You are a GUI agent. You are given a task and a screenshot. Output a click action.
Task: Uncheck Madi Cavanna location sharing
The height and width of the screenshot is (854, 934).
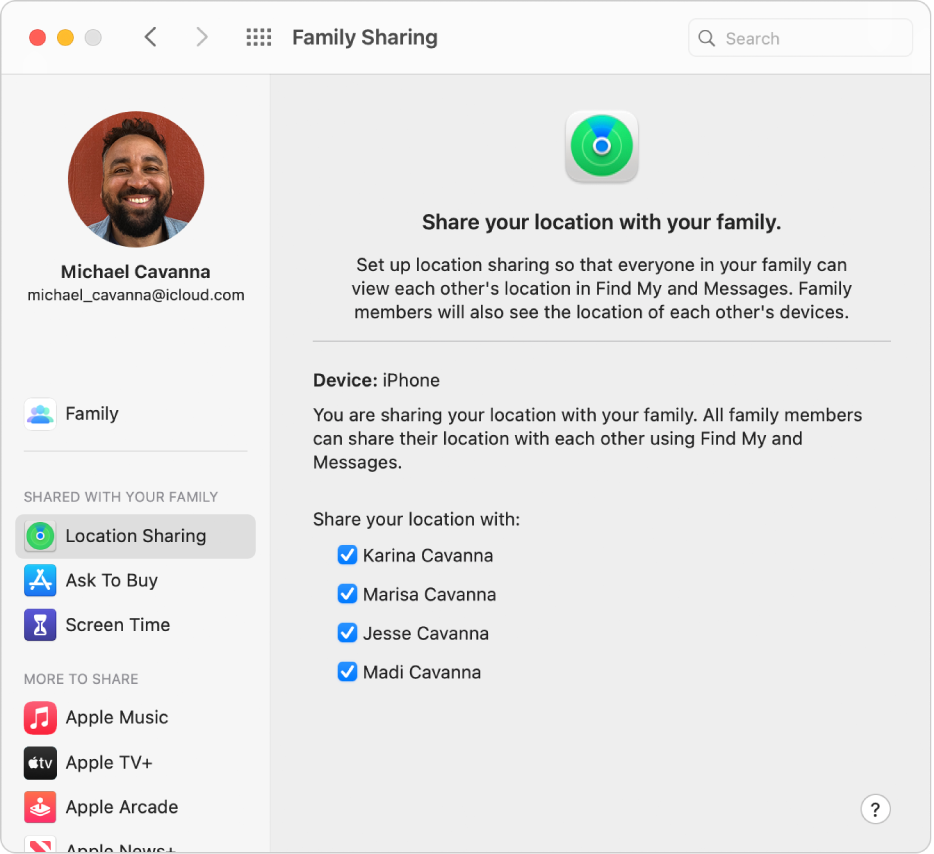coord(347,672)
